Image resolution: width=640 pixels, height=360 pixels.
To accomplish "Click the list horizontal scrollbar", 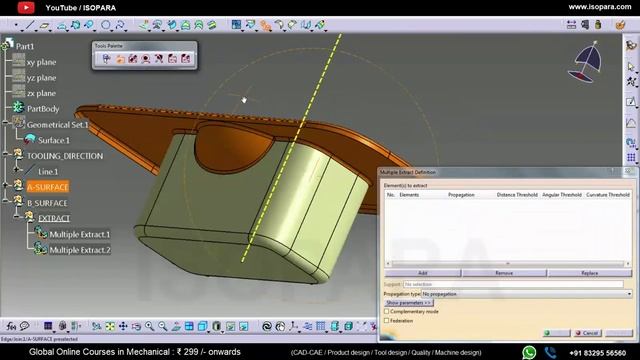I will click(508, 264).
